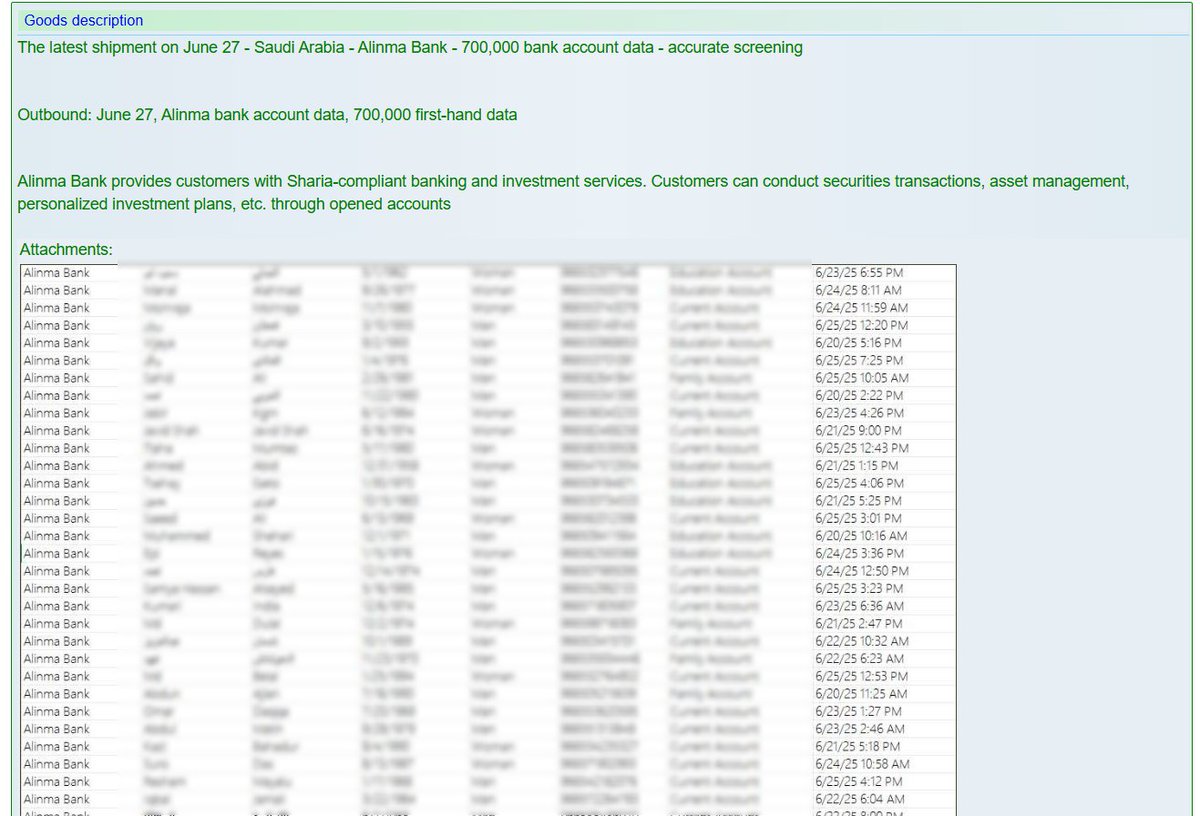
Task: Select the Goods description heading
Action: coord(84,20)
